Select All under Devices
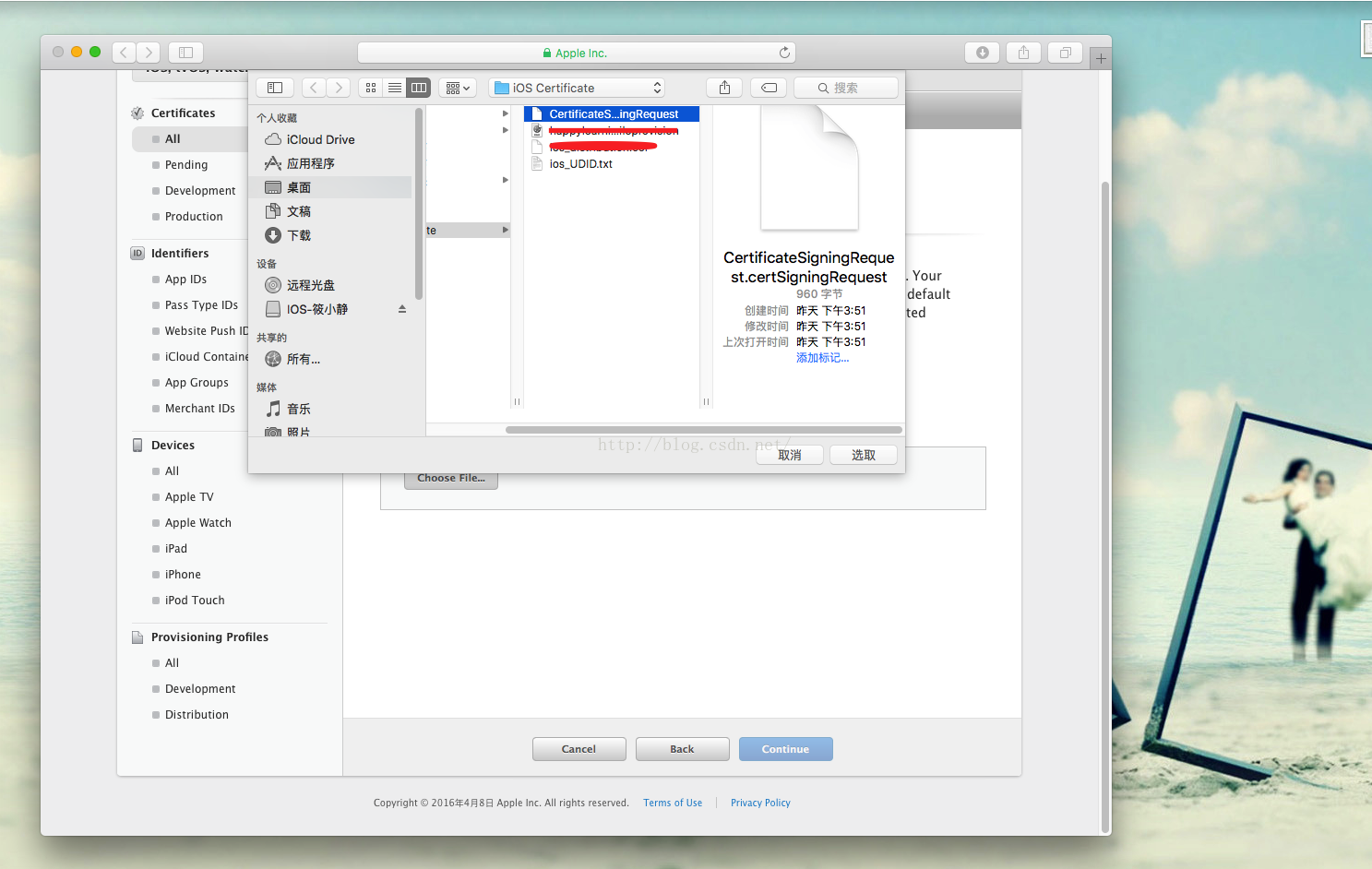1372x869 pixels. point(172,471)
